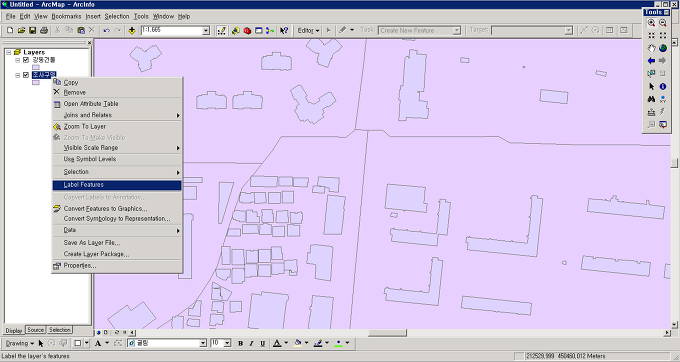Switch to the Source tab

coord(36,330)
